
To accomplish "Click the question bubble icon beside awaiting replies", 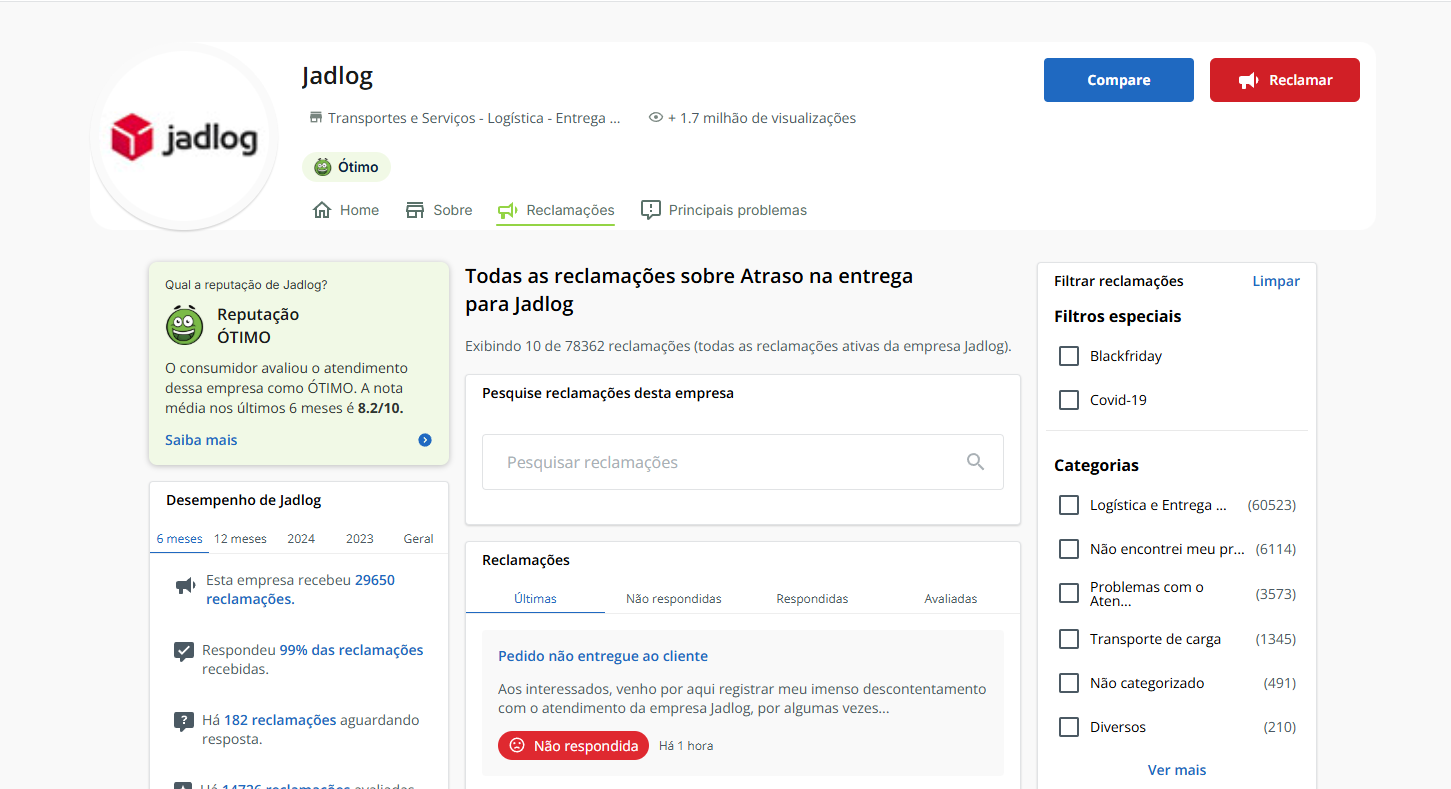I will click(184, 721).
